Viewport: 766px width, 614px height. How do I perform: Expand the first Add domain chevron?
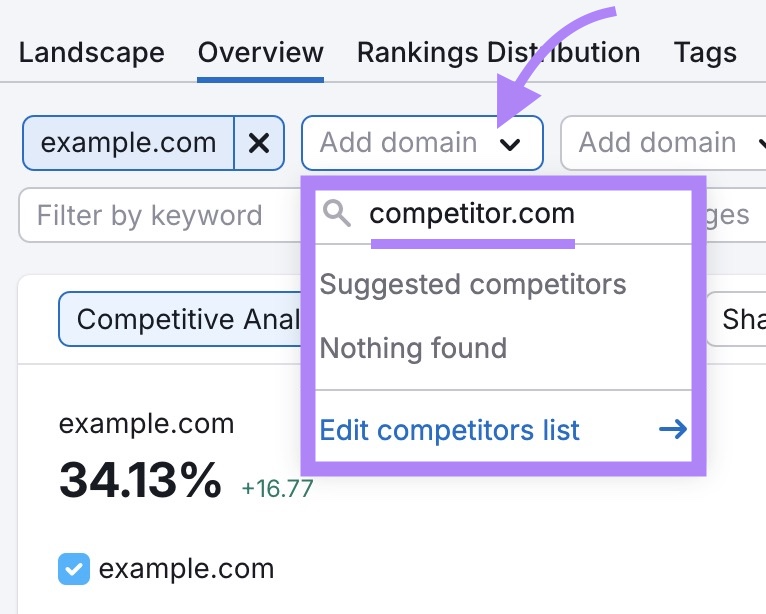(510, 144)
